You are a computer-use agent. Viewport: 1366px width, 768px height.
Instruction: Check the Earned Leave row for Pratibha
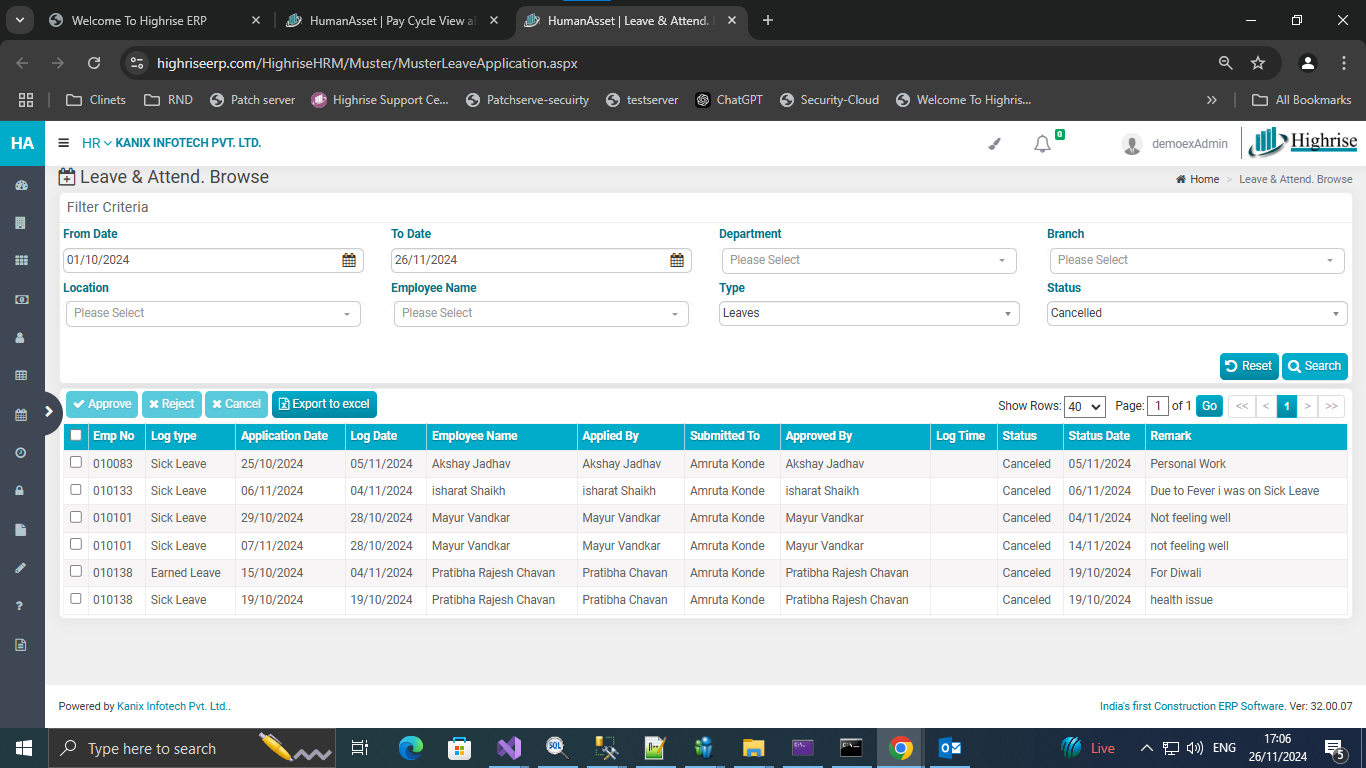[x=76, y=572]
